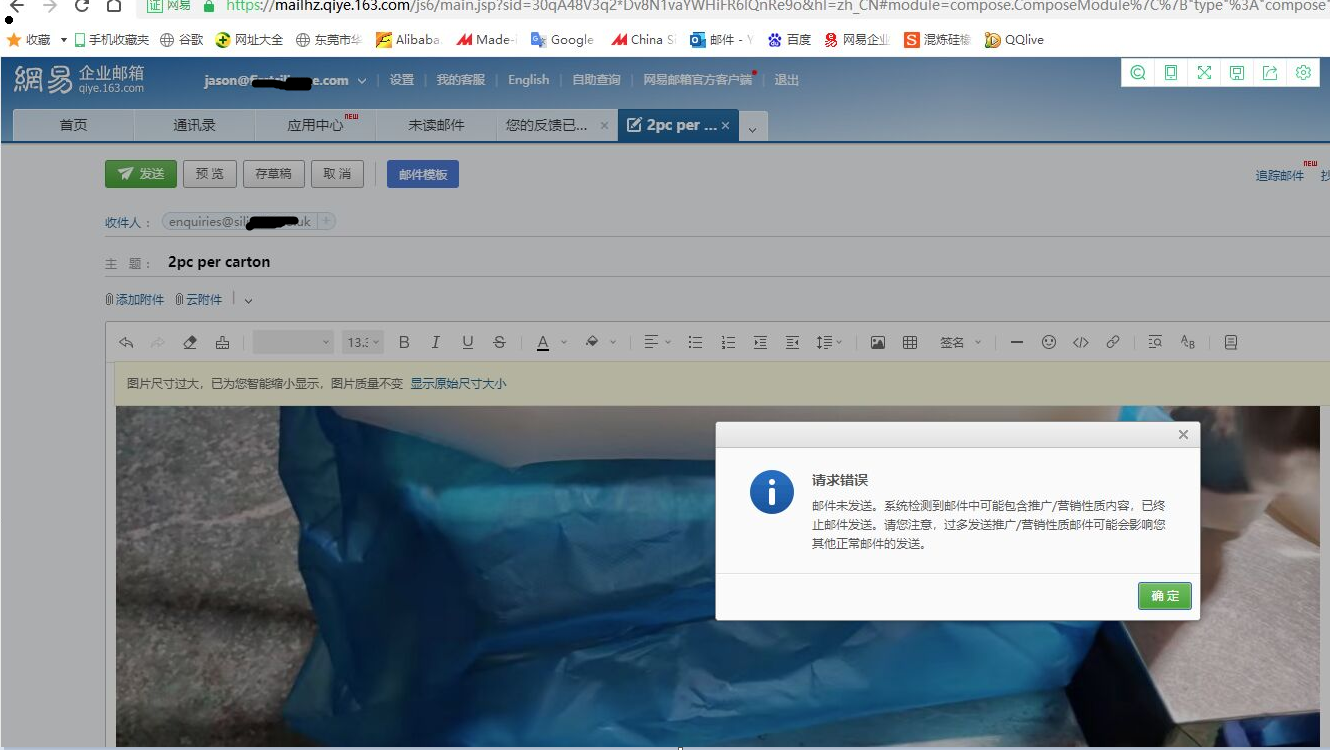The width and height of the screenshot is (1330, 750).
Task: Click the 设置 settings link in header
Action: [402, 80]
